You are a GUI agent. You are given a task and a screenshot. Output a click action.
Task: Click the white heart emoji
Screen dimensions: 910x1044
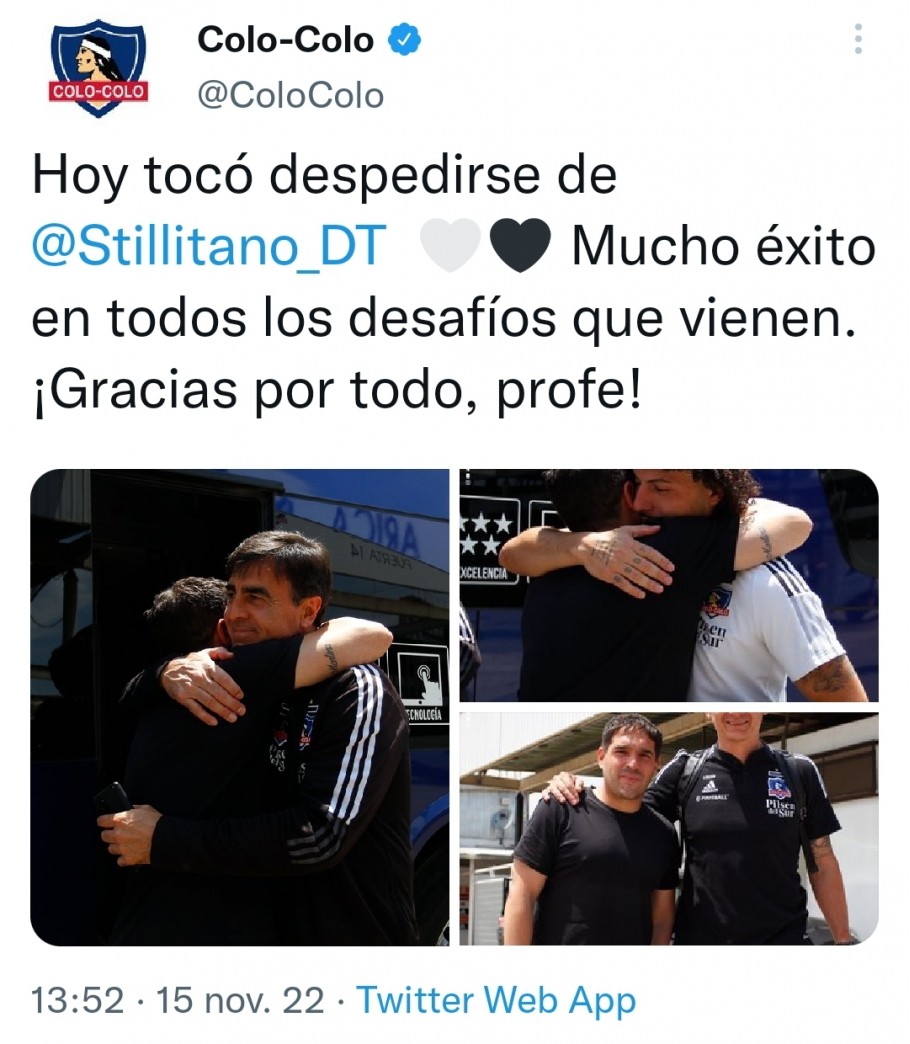pyautogui.click(x=451, y=244)
